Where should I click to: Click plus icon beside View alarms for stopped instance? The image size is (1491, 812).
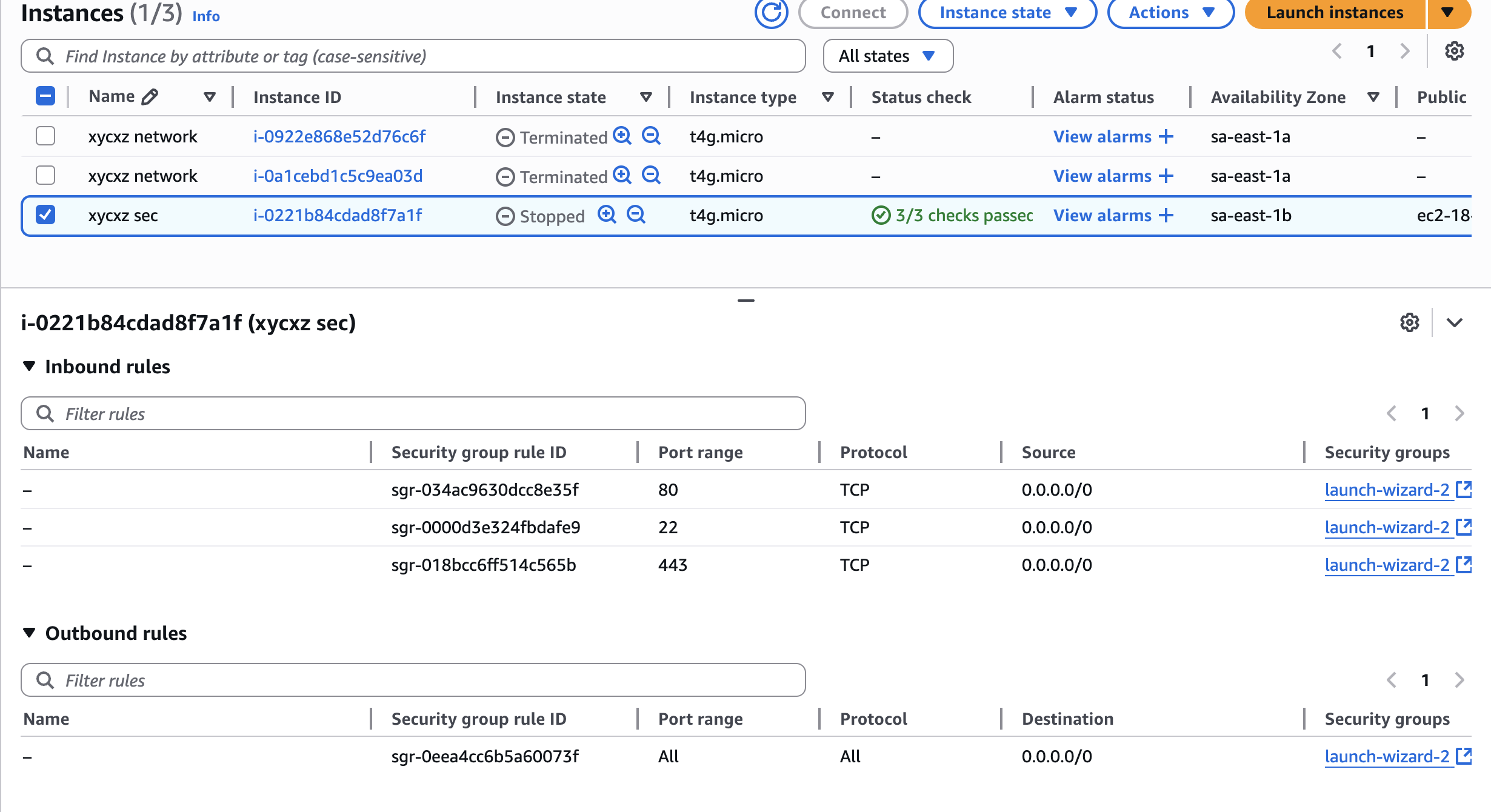(1166, 215)
